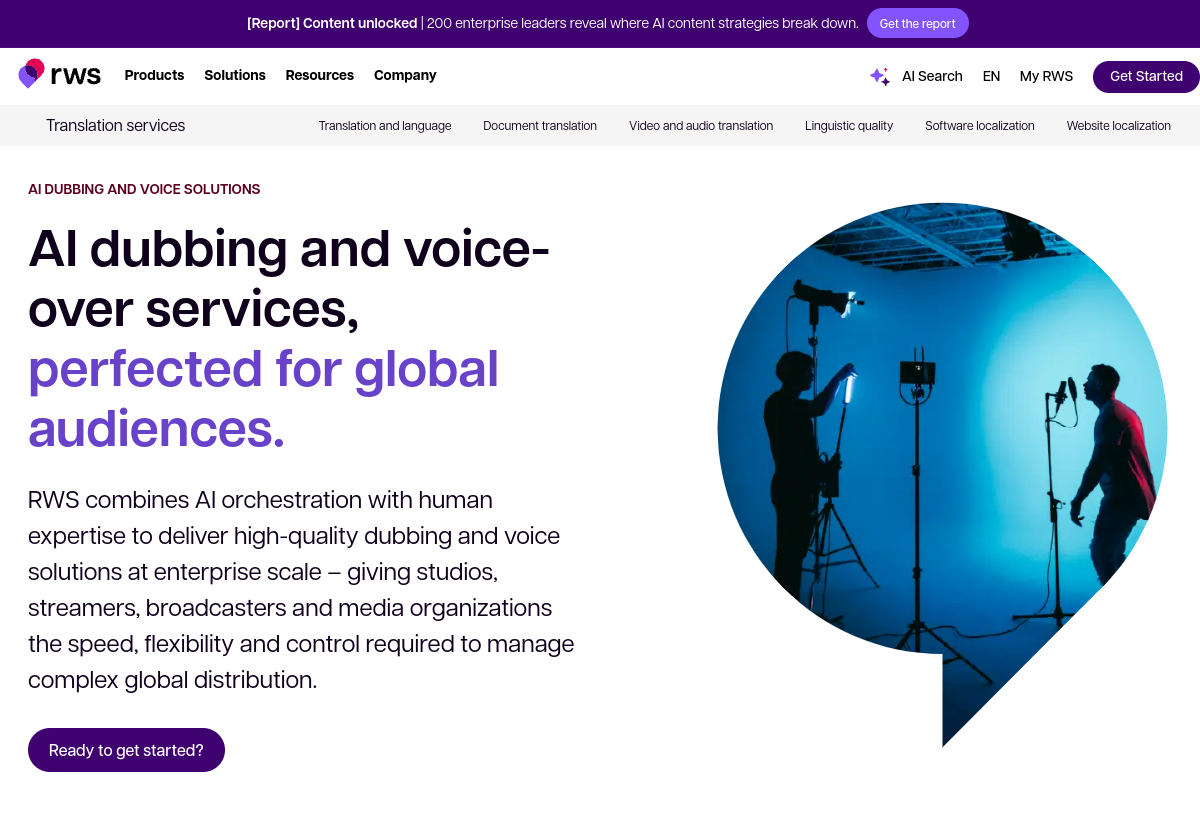Select the Software localization tab
The image size is (1200, 820).
point(980,126)
